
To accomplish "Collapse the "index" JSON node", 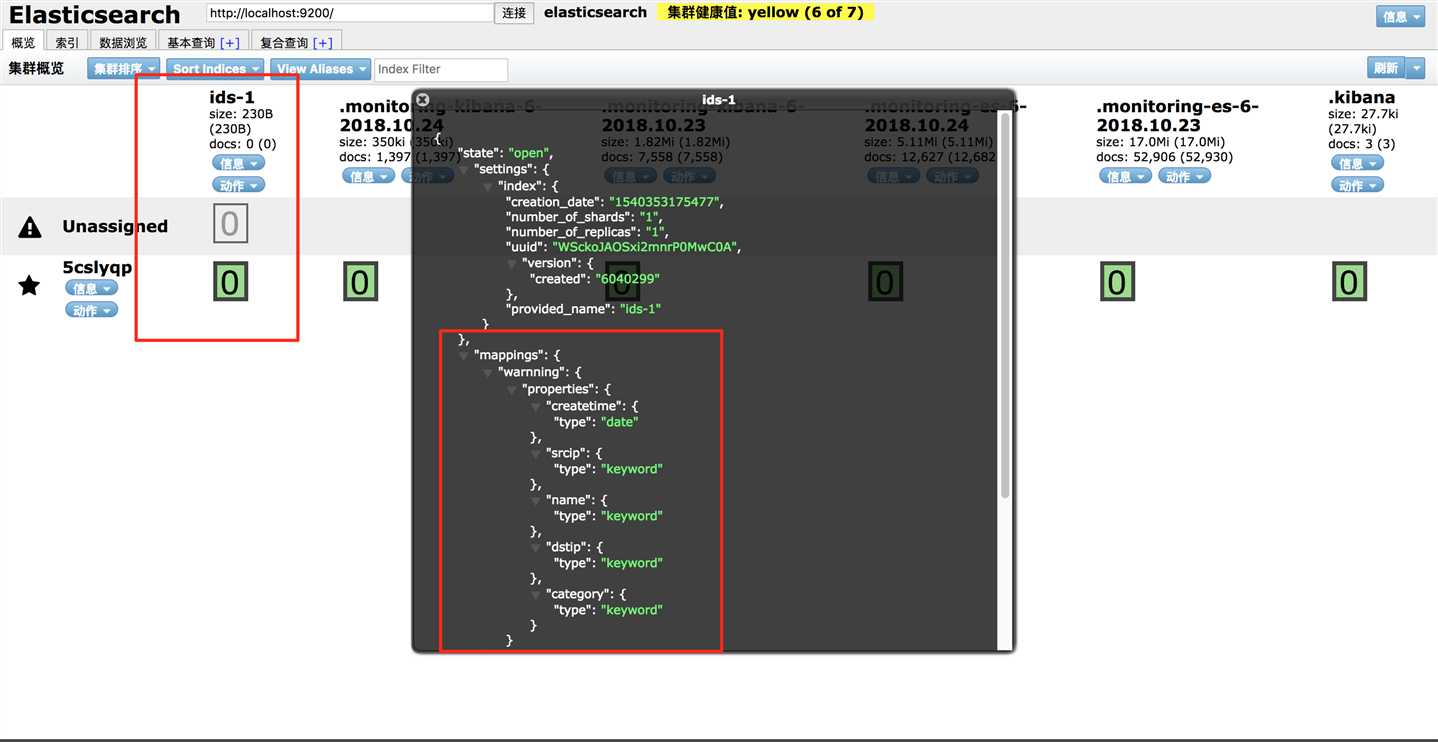I will [489, 187].
